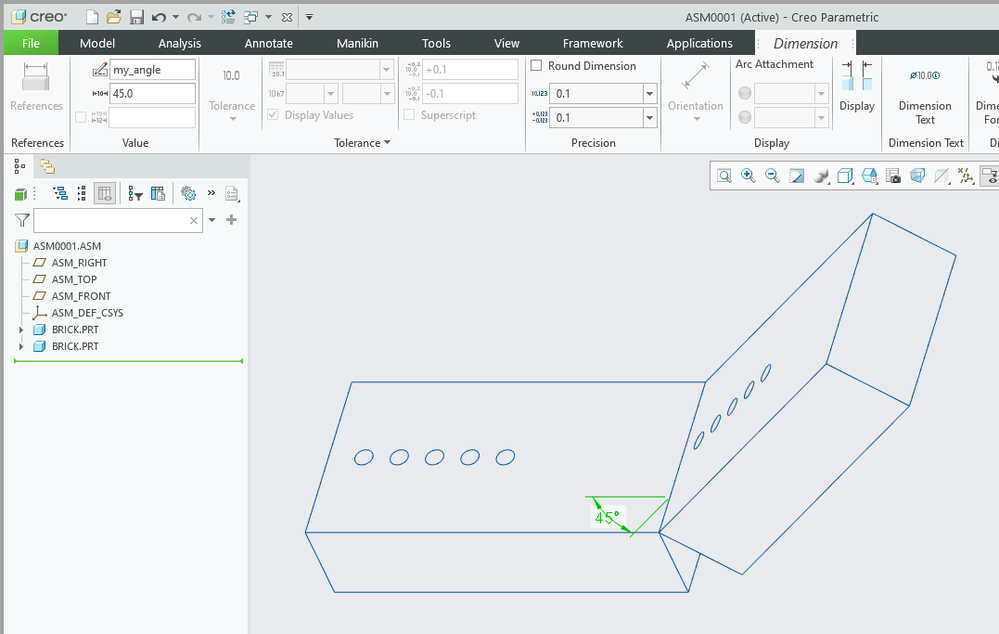Click the Refit zoom-to-fit icon
The image size is (999, 634).
click(x=724, y=176)
